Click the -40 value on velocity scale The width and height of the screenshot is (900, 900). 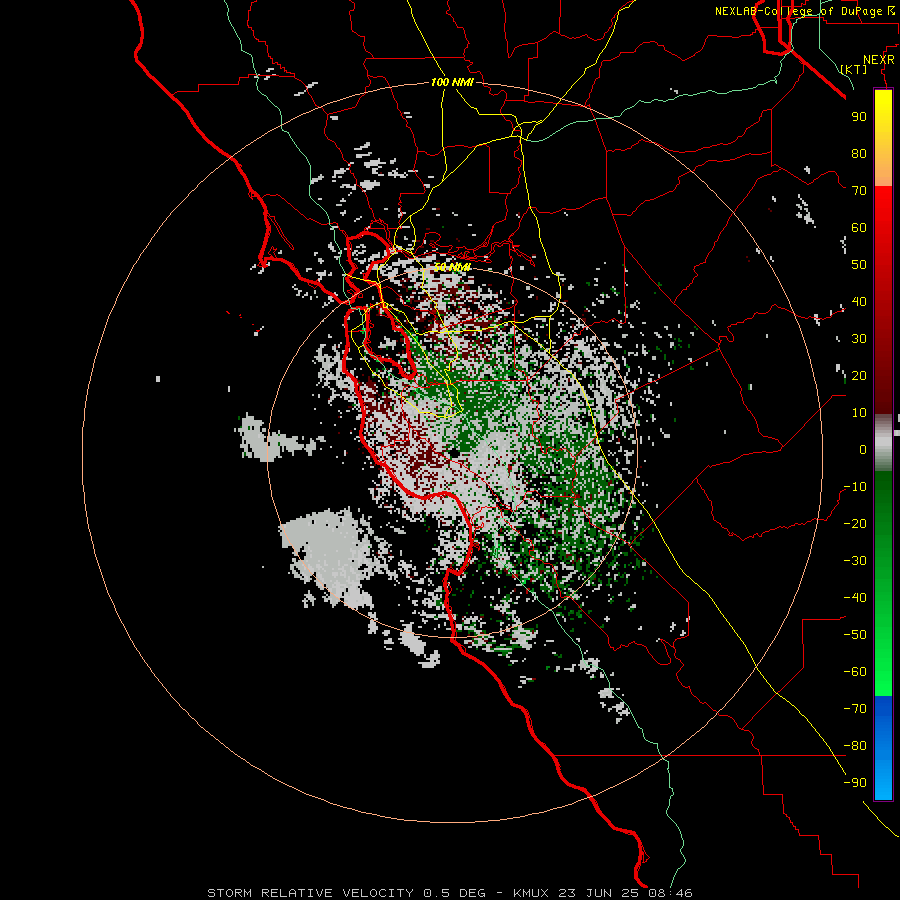pyautogui.click(x=855, y=598)
